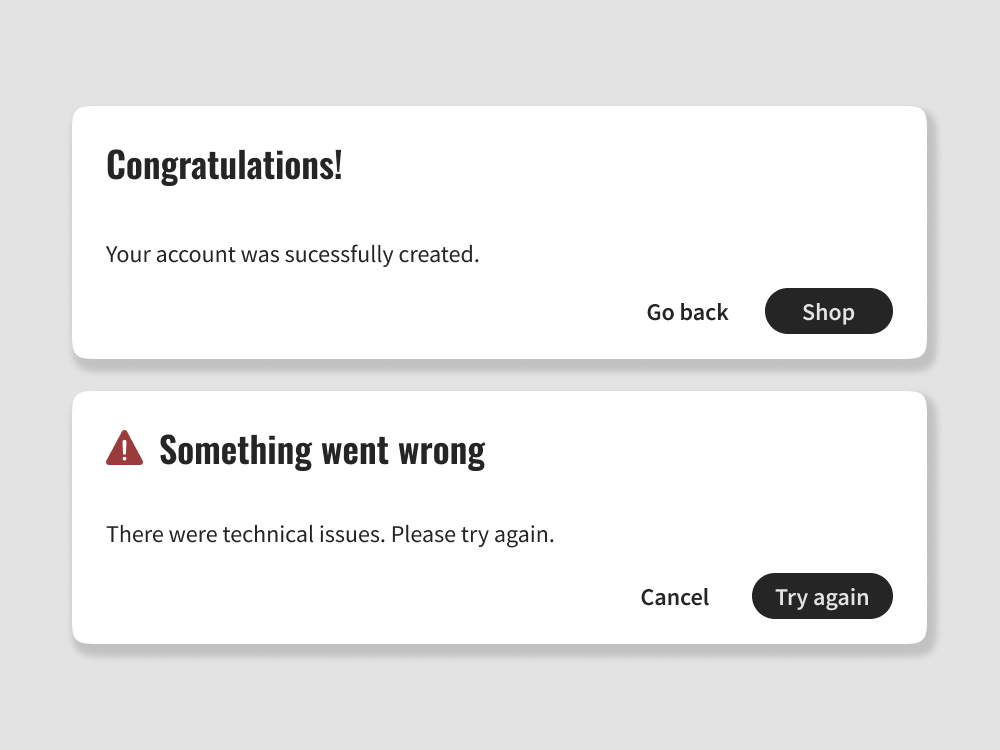Click the word "try" in error body text

pyautogui.click(x=474, y=535)
